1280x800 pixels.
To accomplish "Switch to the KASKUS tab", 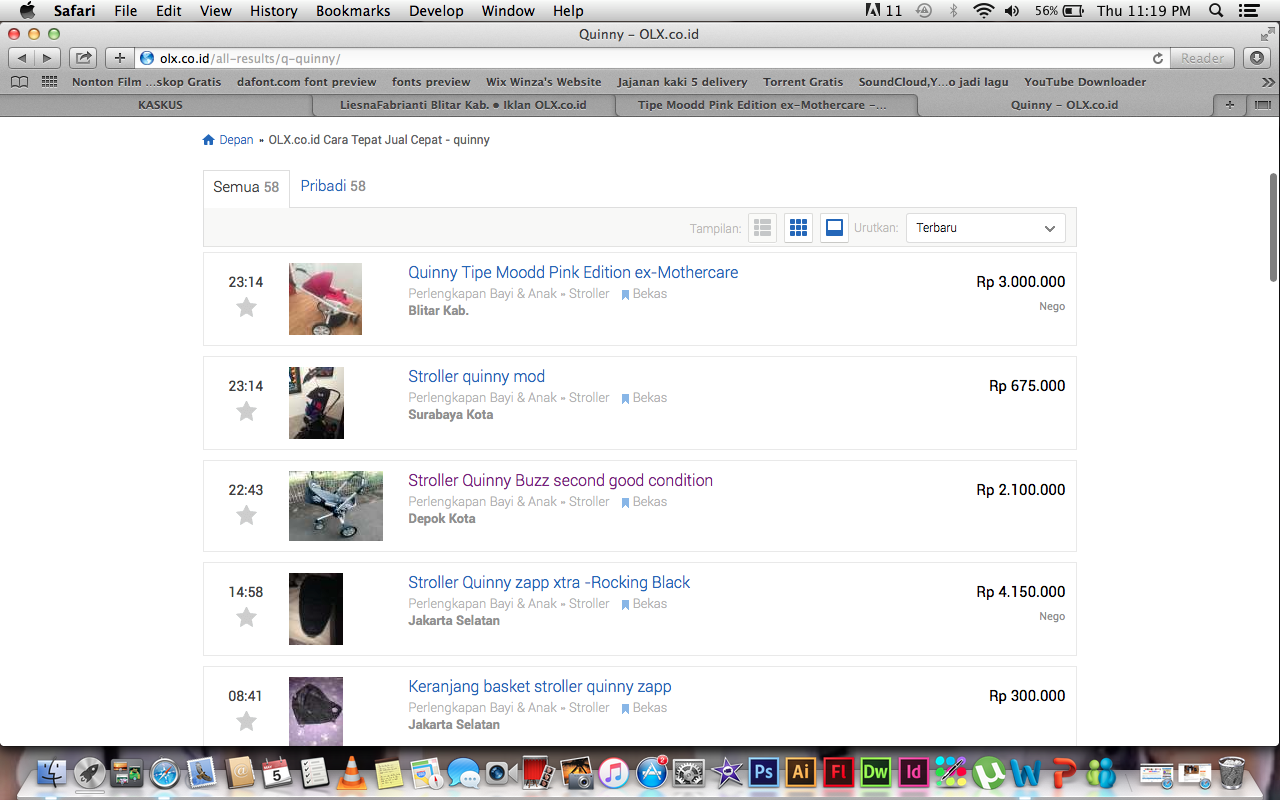I will tap(160, 105).
